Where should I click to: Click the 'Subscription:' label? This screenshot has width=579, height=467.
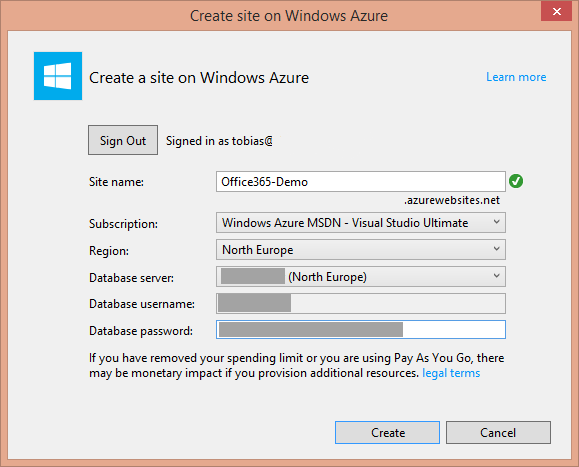point(123,224)
